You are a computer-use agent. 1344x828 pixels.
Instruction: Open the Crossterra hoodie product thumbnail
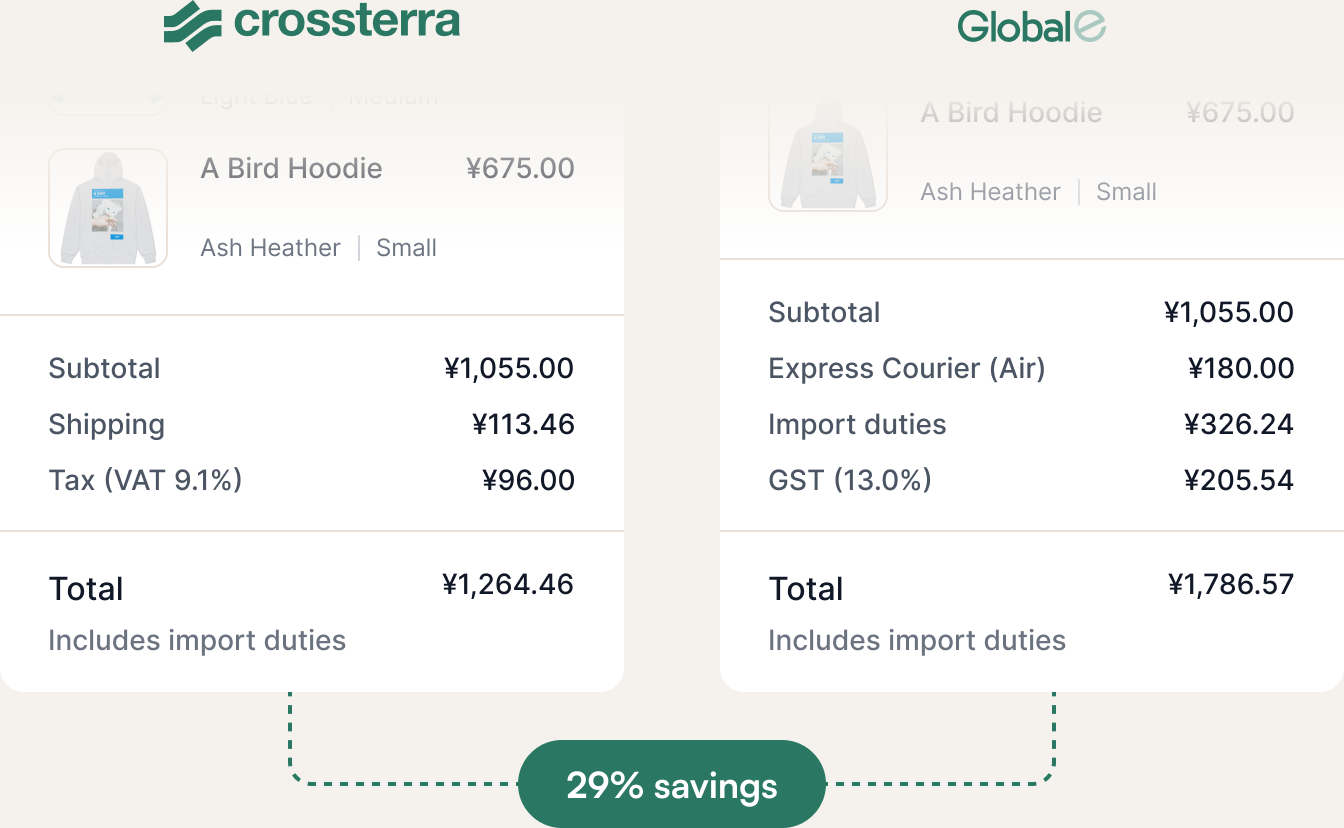(x=108, y=208)
